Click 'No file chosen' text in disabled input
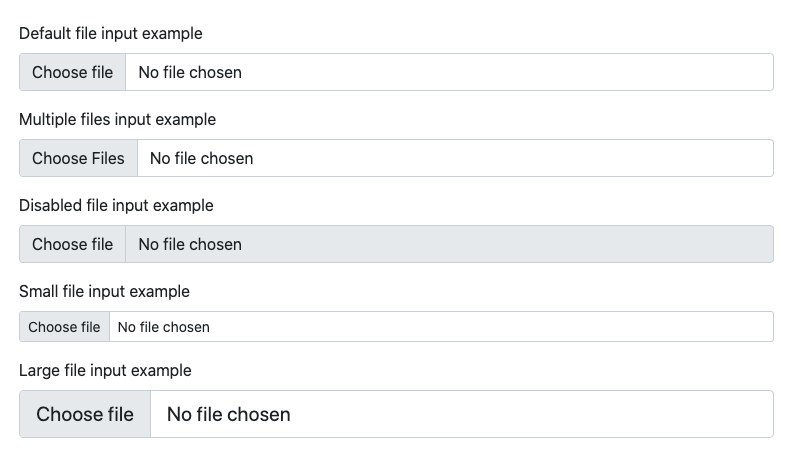Image resolution: width=793 pixels, height=457 pixels. (x=190, y=244)
